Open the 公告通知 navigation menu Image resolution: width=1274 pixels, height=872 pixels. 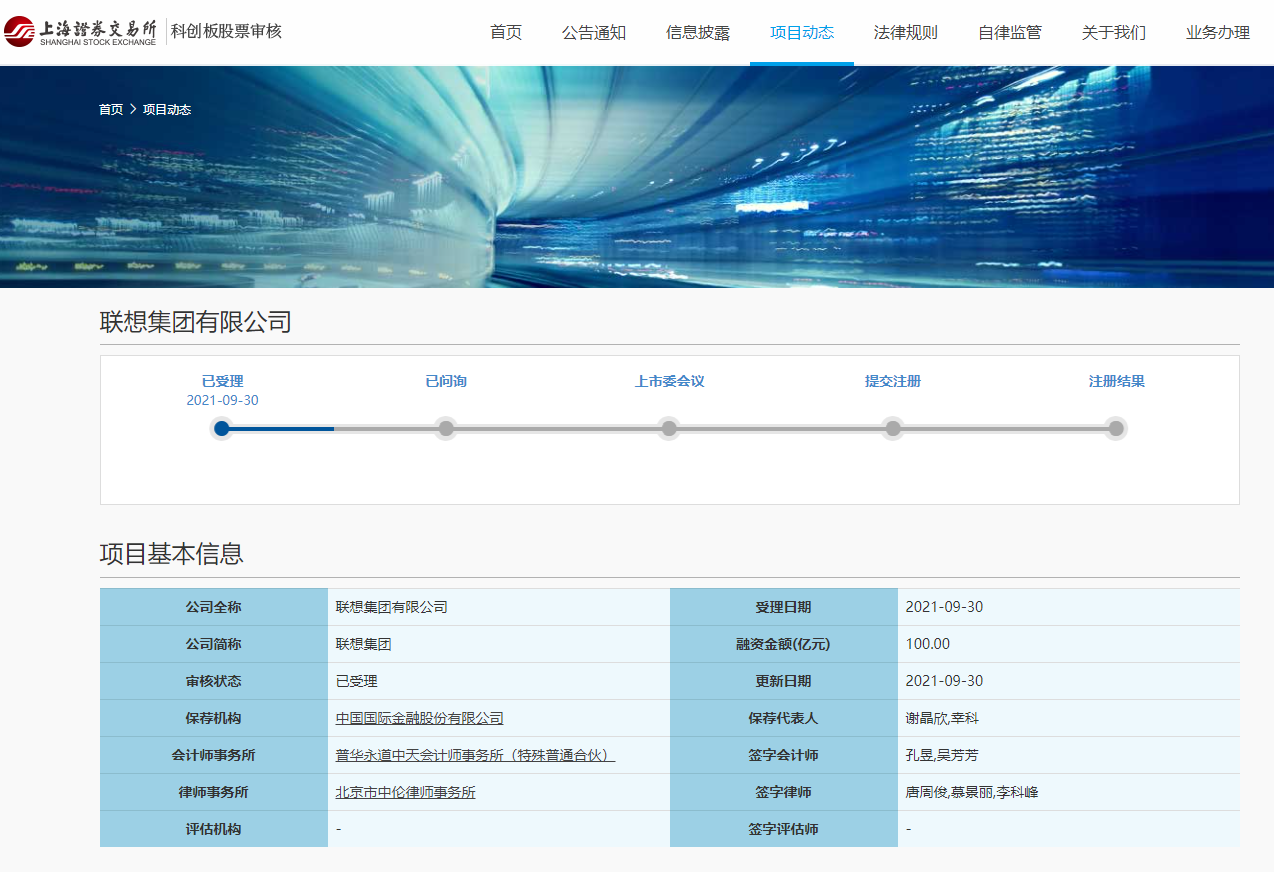(594, 32)
